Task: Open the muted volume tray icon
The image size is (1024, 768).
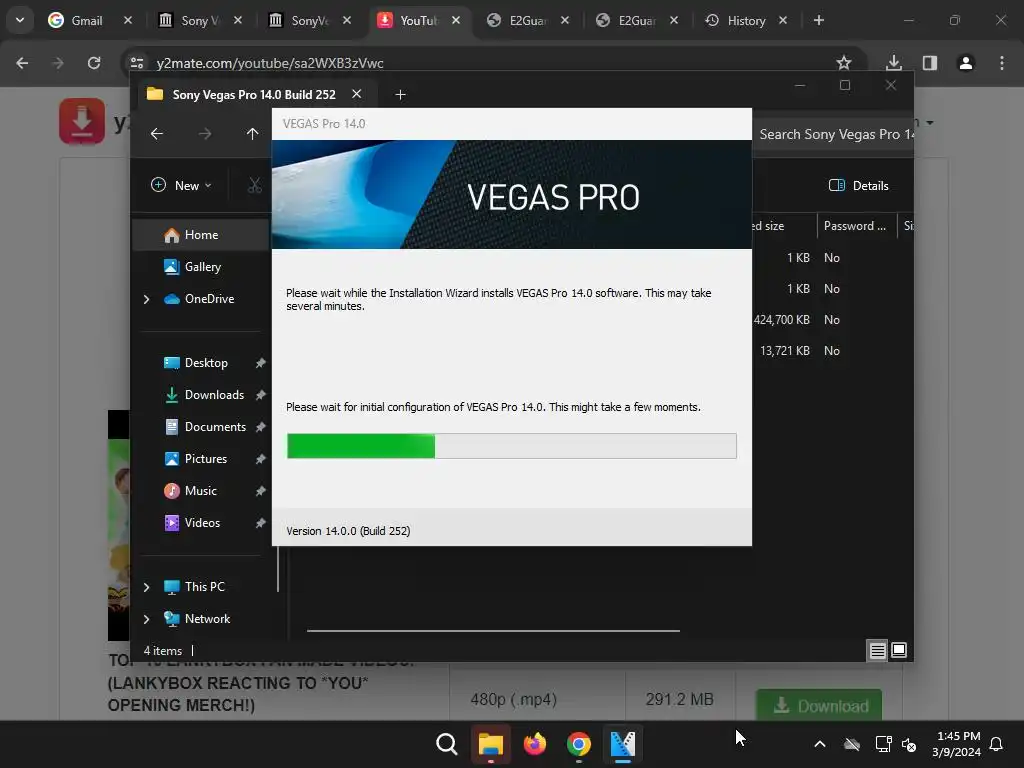Action: [909, 744]
